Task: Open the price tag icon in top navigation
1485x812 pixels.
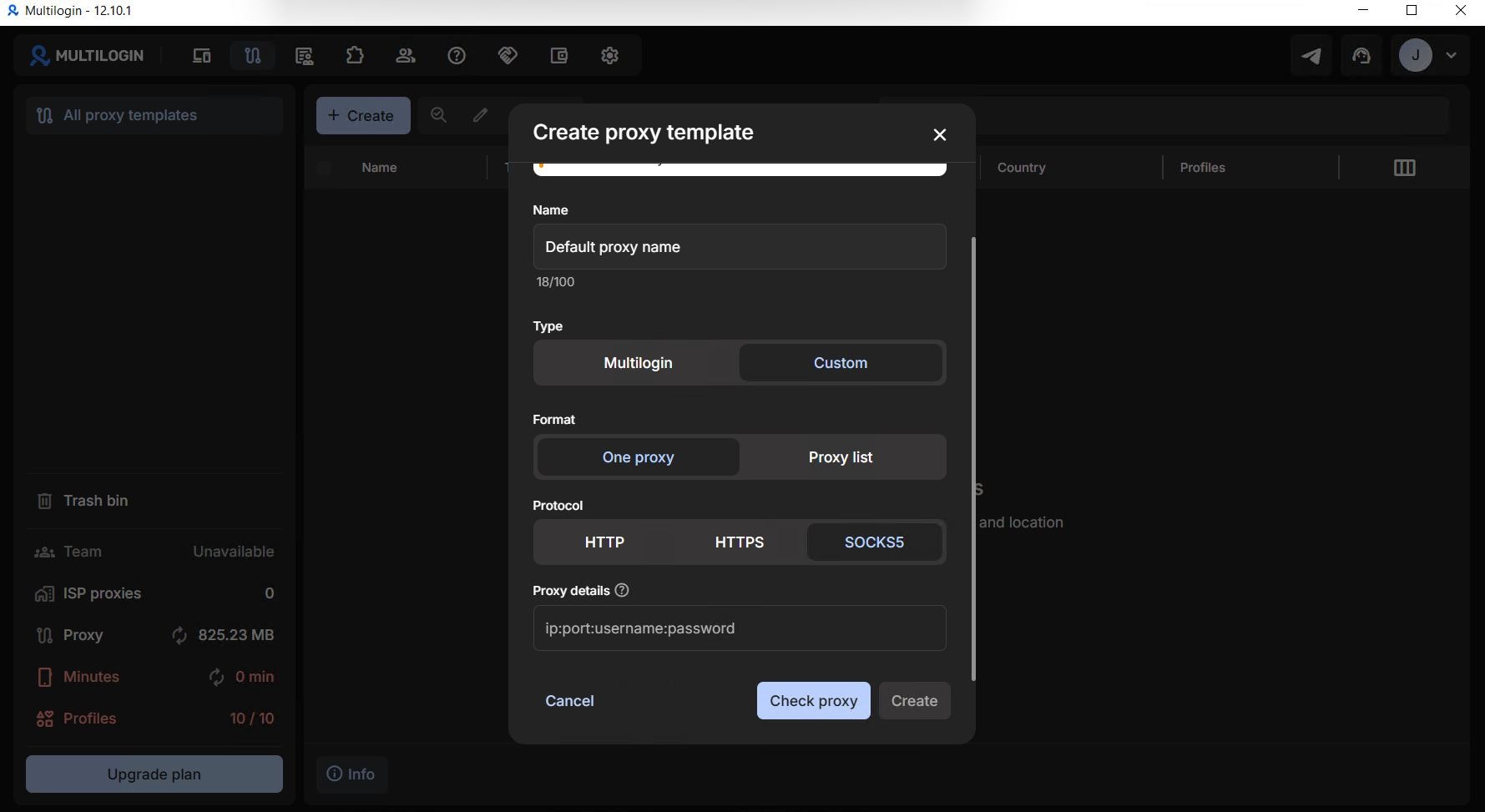Action: [508, 56]
